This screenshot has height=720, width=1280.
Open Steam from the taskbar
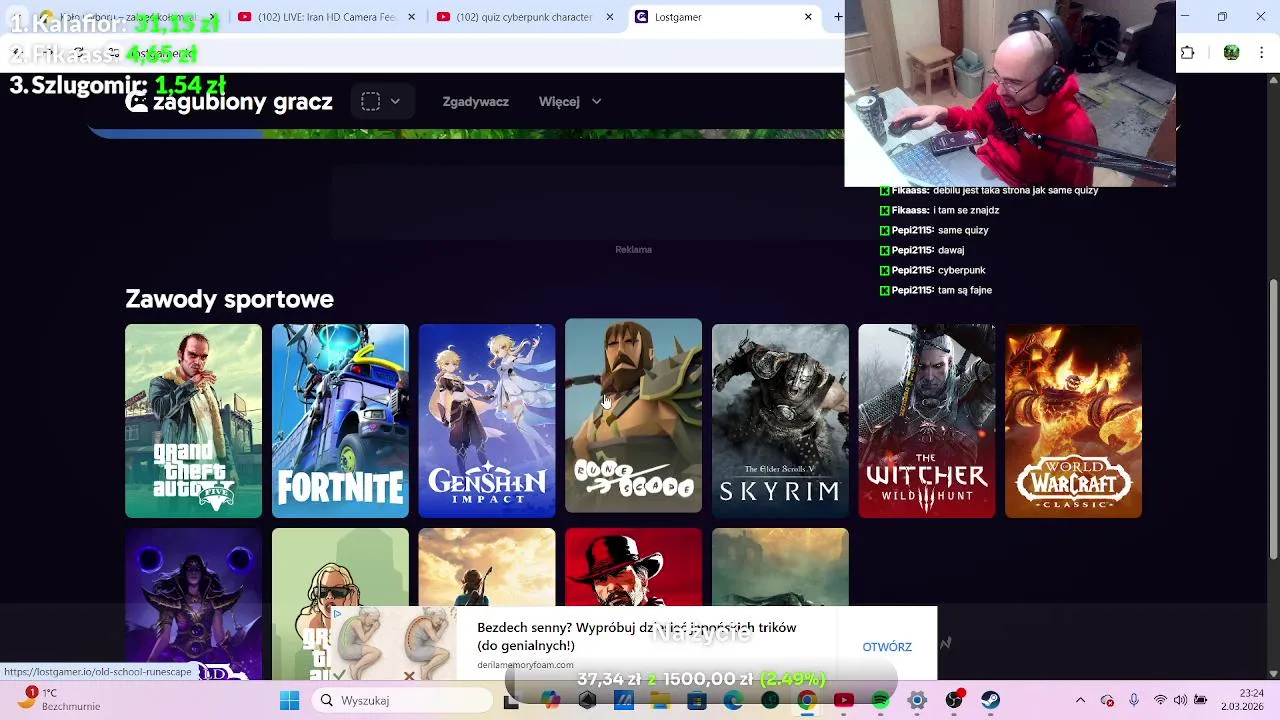coord(990,700)
